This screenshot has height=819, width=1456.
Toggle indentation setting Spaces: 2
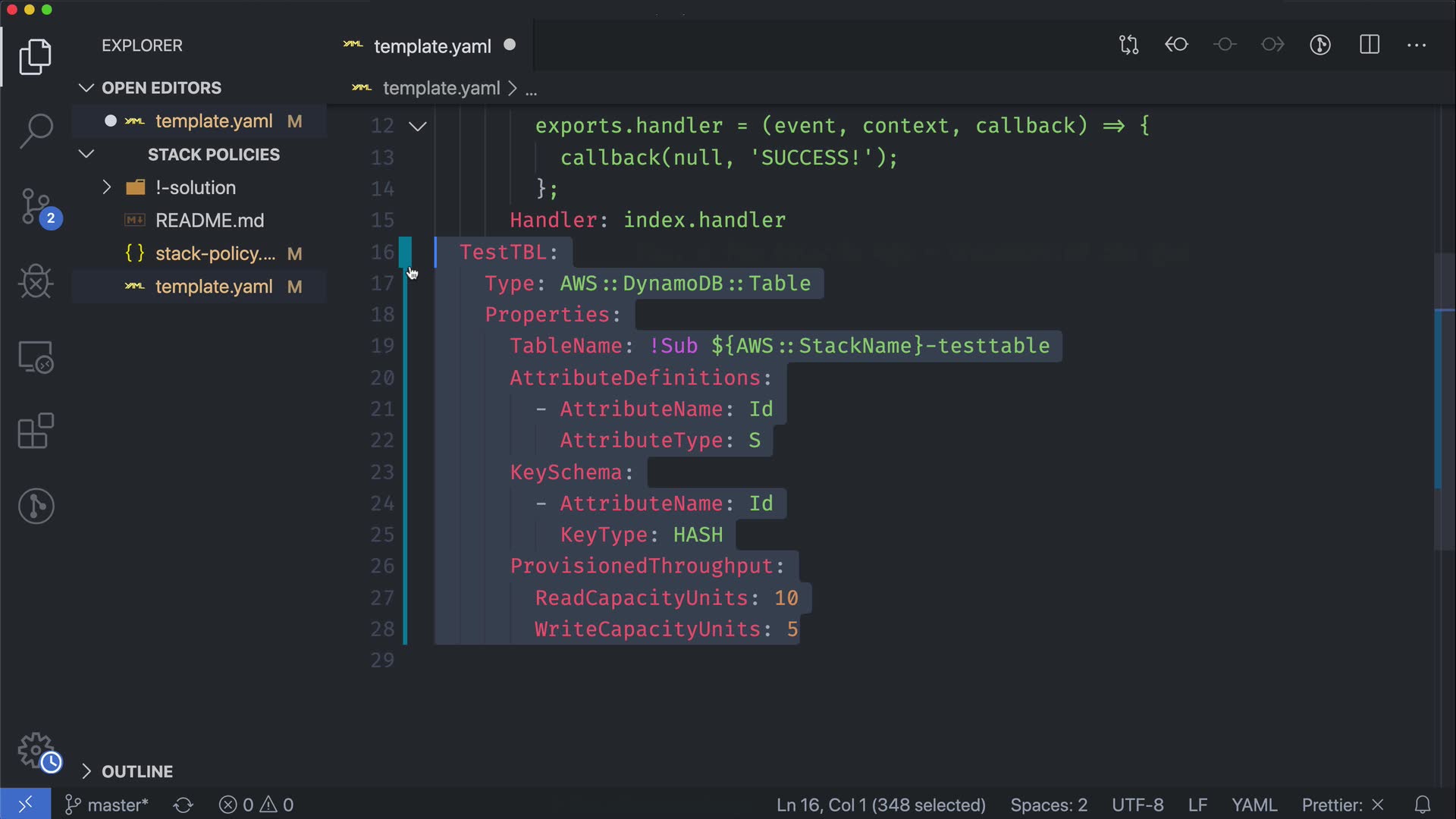point(1048,805)
